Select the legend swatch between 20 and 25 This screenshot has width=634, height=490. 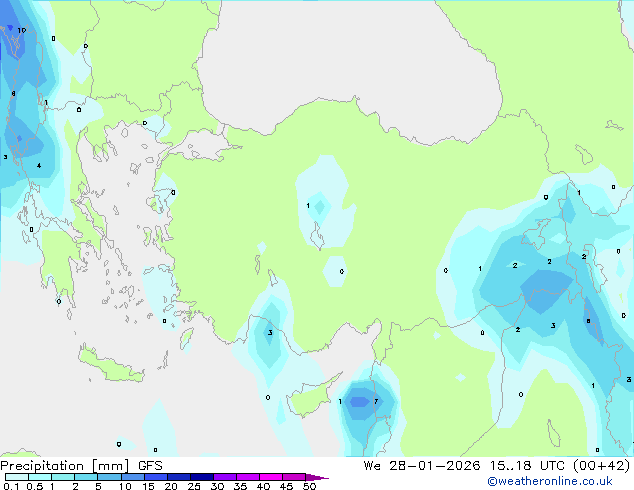pyautogui.click(x=179, y=477)
